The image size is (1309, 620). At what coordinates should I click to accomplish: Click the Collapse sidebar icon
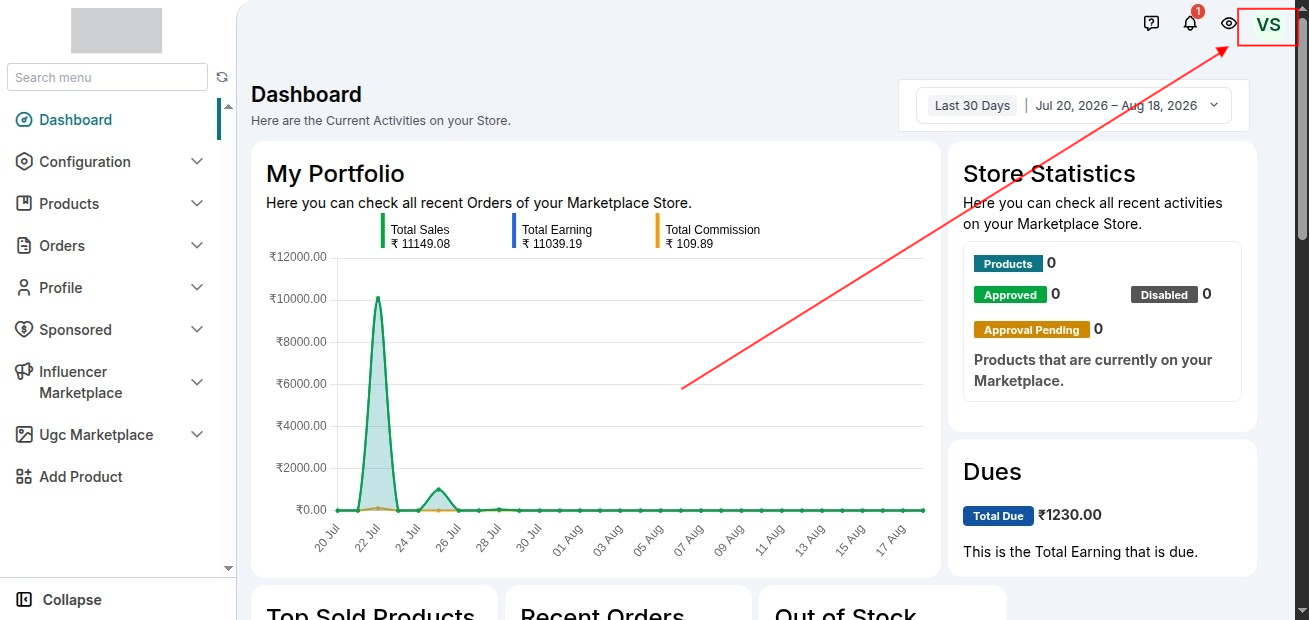coord(24,600)
